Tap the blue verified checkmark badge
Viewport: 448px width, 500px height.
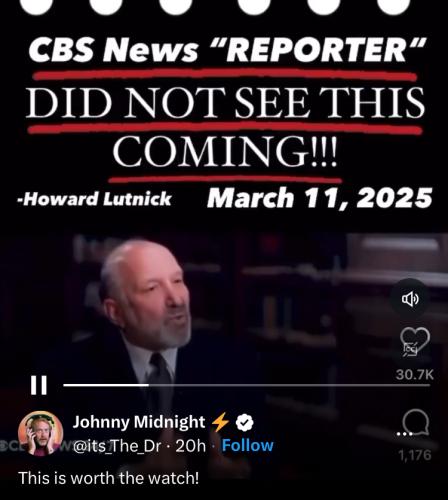(x=245, y=423)
